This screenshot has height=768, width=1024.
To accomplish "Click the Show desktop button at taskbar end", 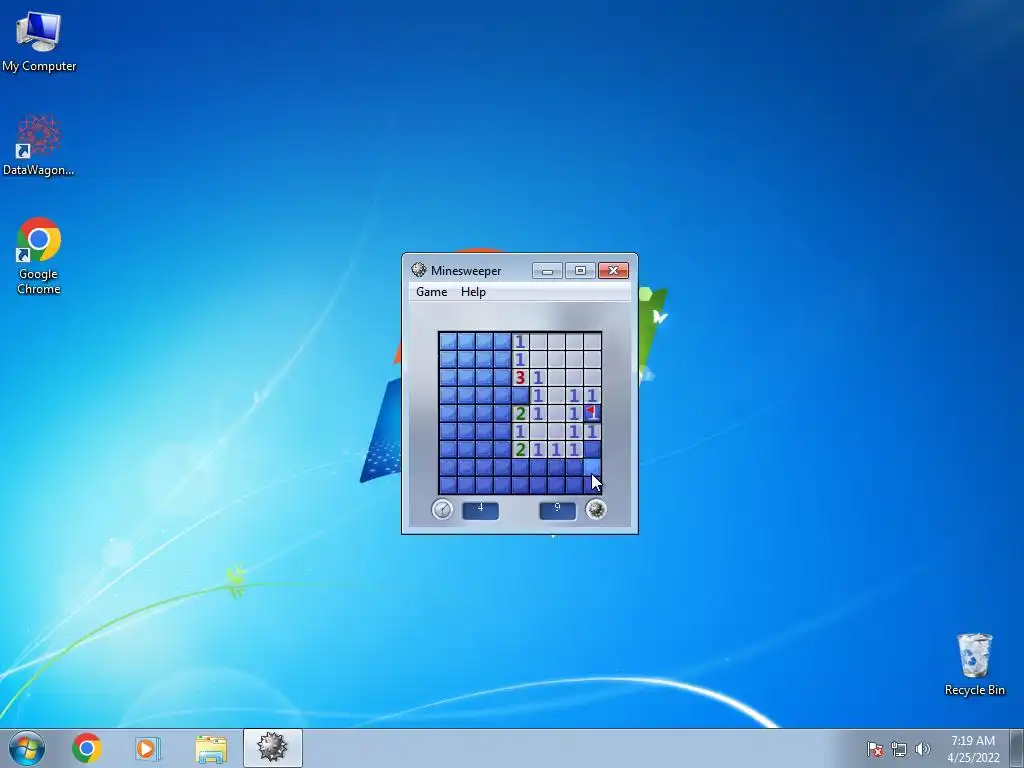I will [x=1017, y=748].
